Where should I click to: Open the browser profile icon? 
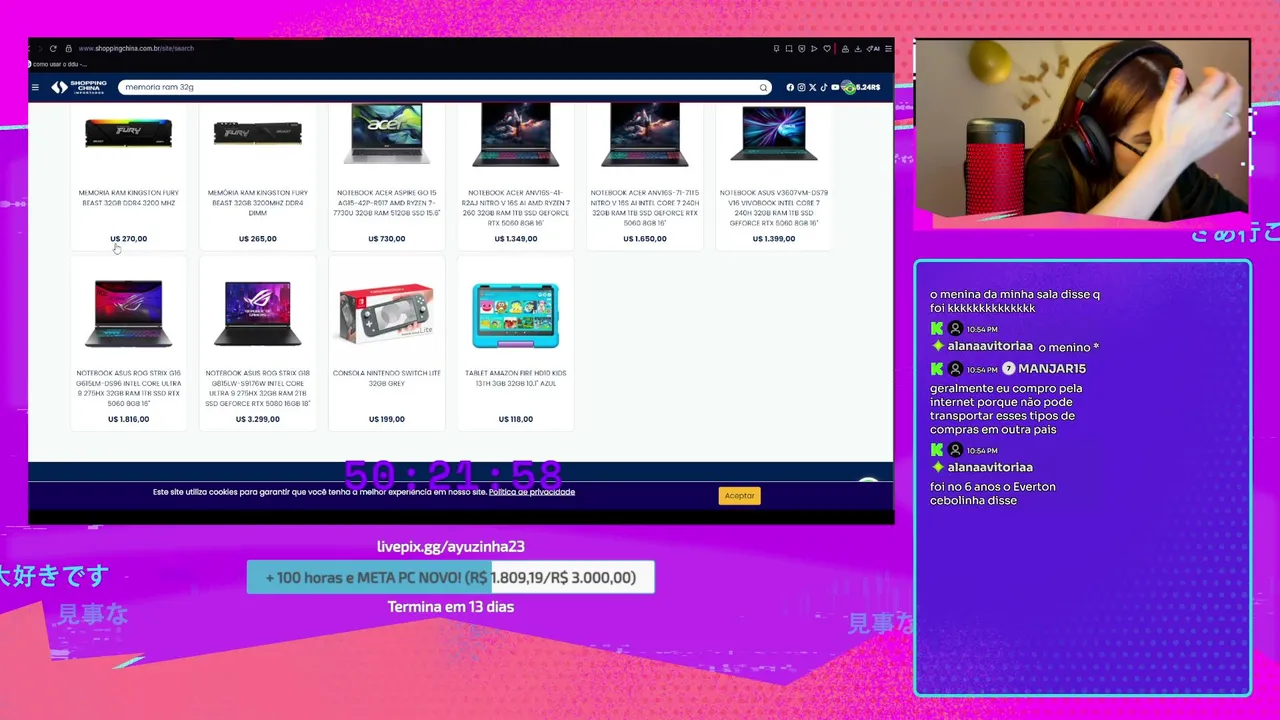coord(845,48)
